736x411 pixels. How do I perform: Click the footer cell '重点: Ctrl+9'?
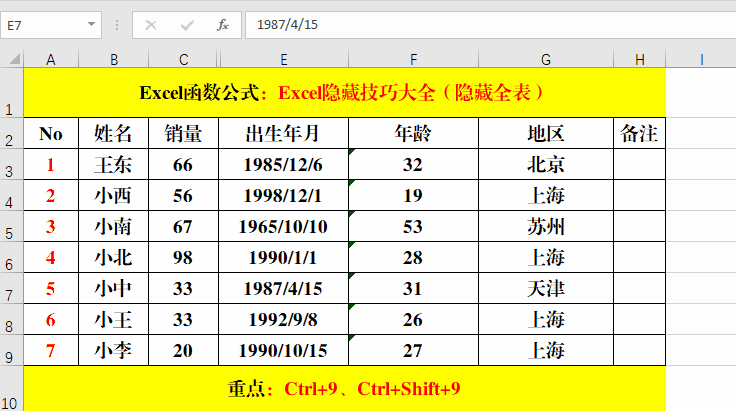coord(345,389)
